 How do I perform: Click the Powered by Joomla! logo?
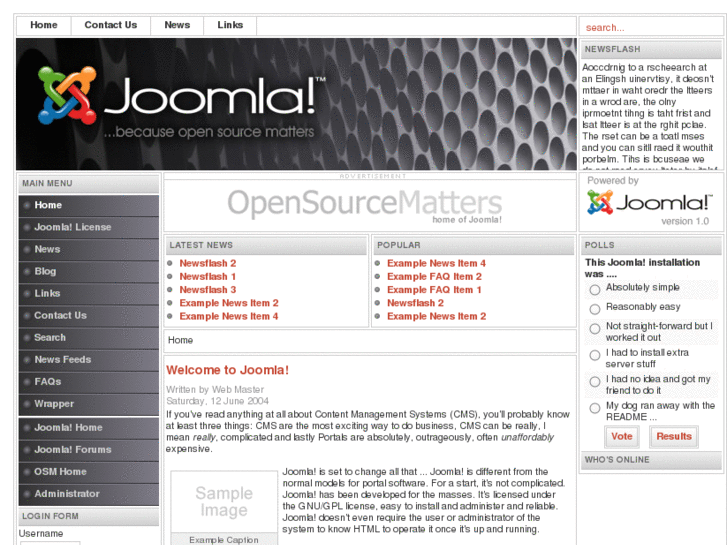(649, 203)
